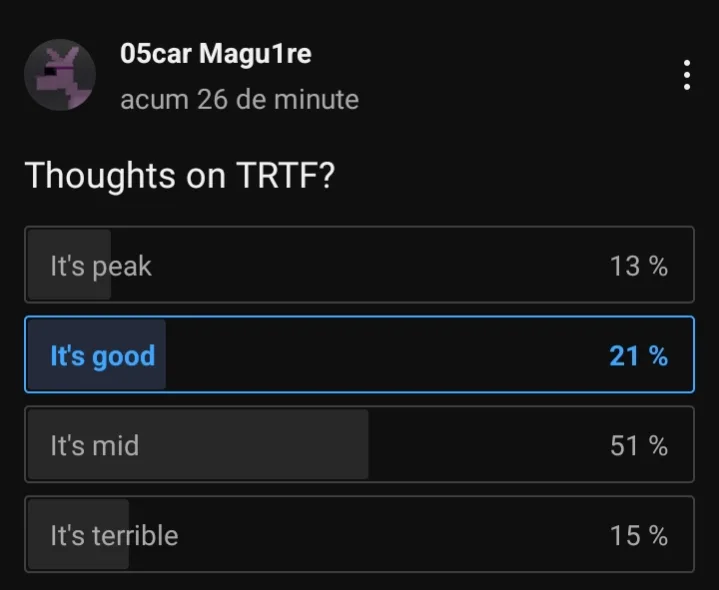Click the 13 % result of It's peak
Image resolution: width=719 pixels, height=590 pixels.
click(x=639, y=266)
